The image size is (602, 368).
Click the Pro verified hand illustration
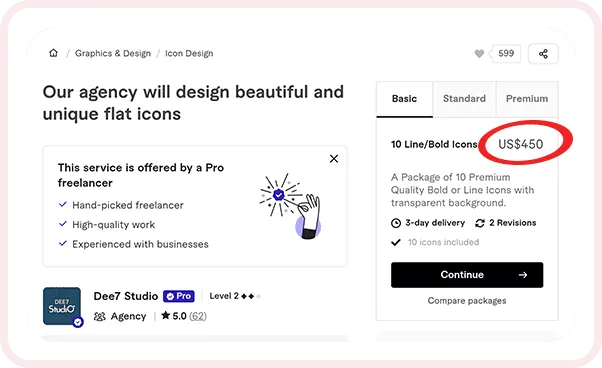[291, 206]
